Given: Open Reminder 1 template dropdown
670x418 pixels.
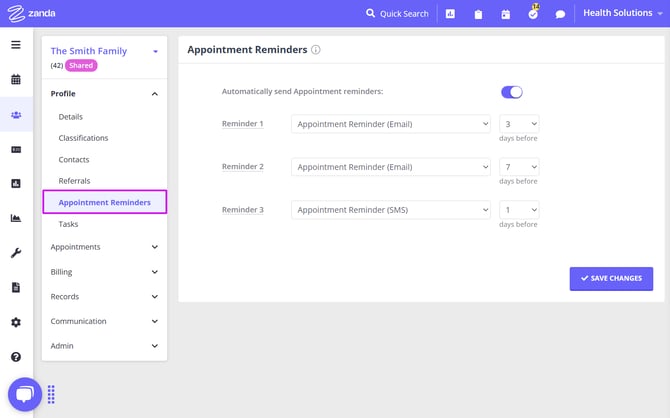Looking at the screenshot, I should pyautogui.click(x=390, y=124).
